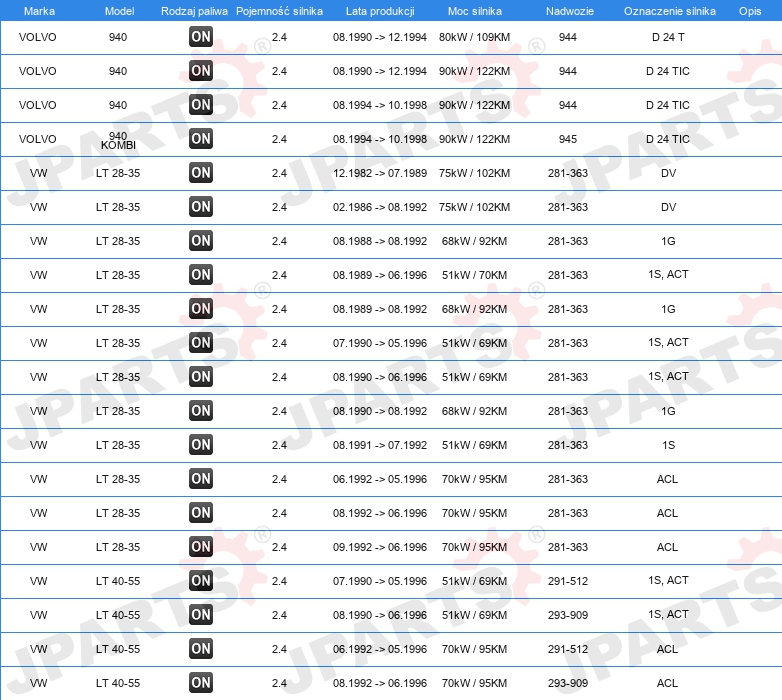Select ACL engine code in 09.1992 row
This screenshot has height=700, width=782.
(667, 547)
